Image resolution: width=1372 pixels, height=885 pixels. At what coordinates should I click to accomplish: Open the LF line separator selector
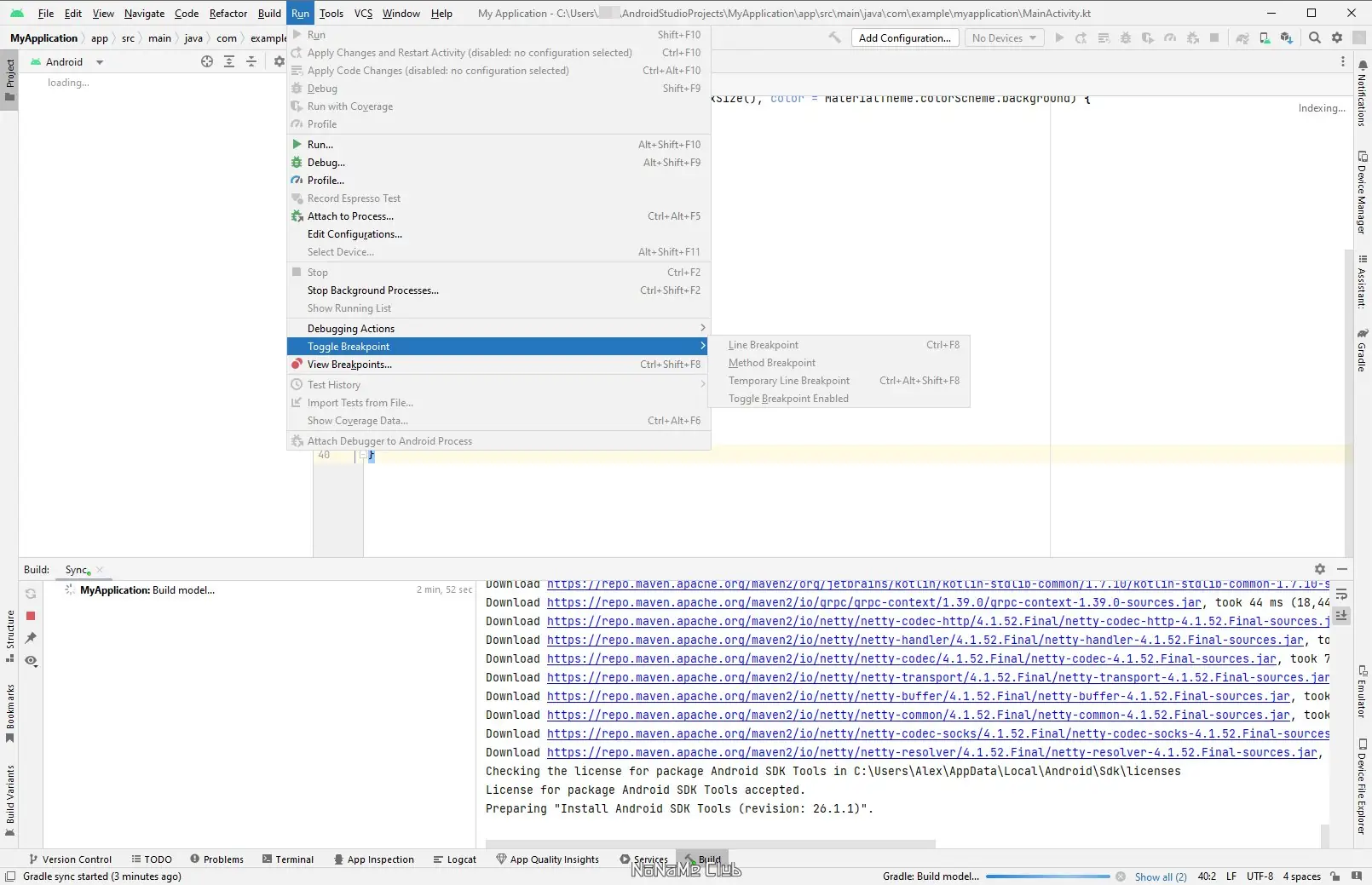coord(1231,876)
